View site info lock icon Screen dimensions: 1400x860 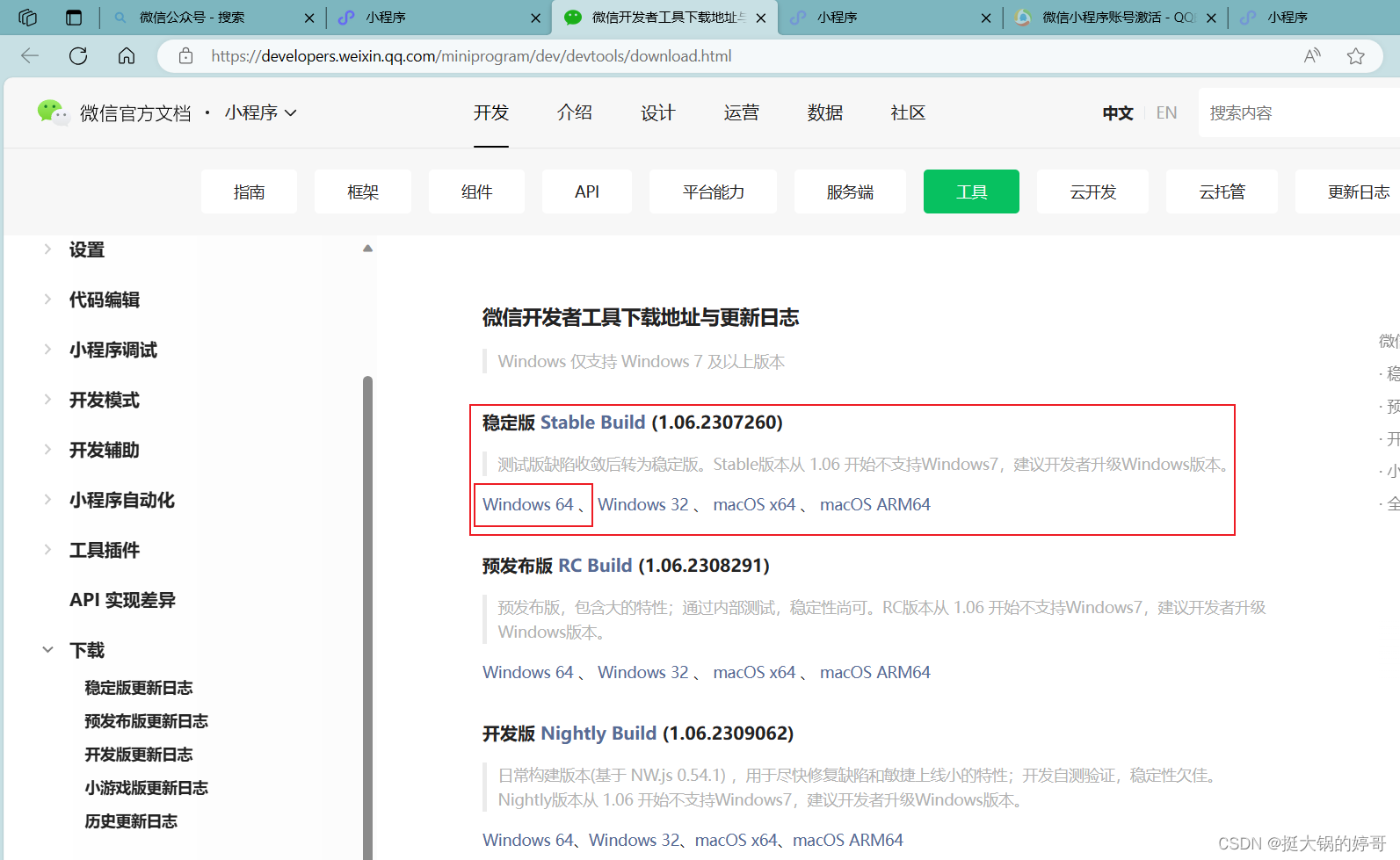tap(185, 56)
